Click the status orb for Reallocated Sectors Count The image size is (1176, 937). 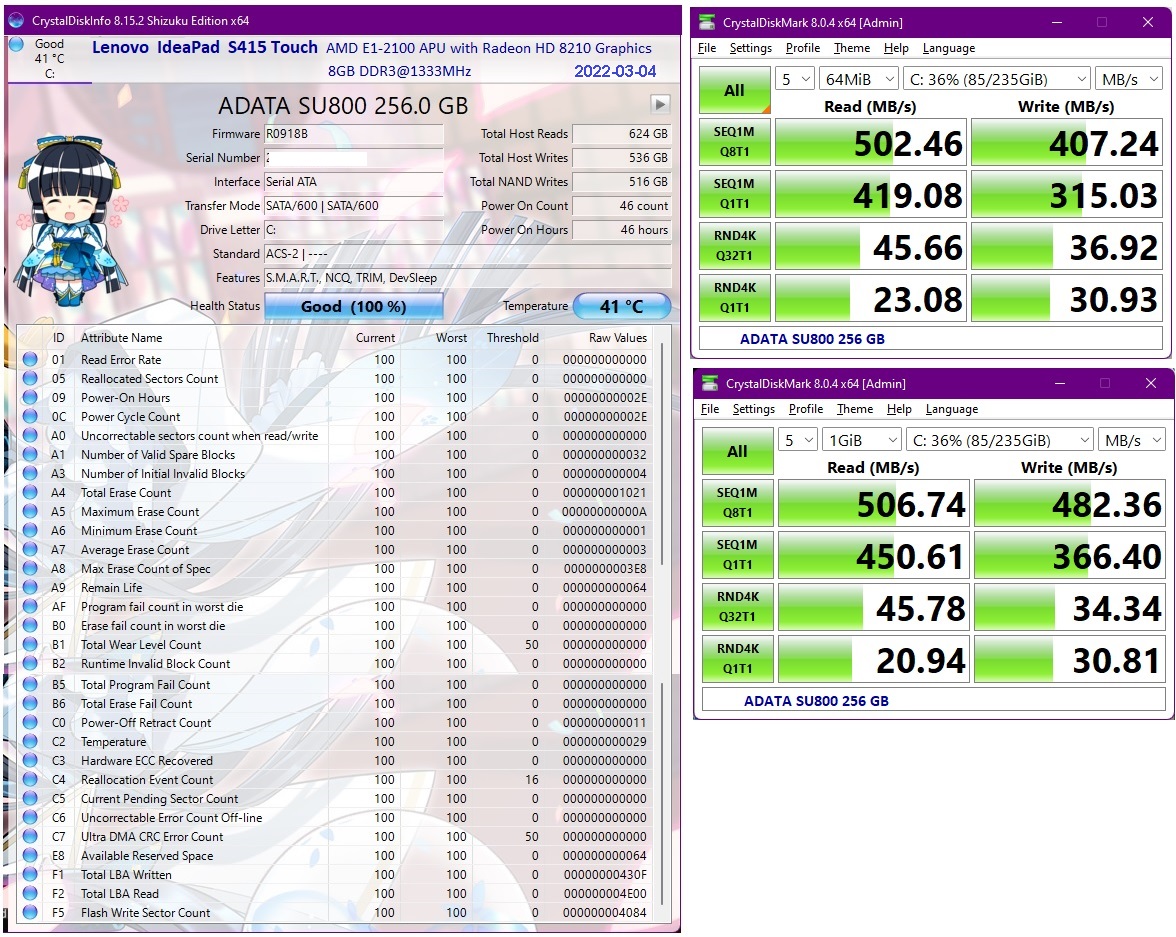click(30, 378)
